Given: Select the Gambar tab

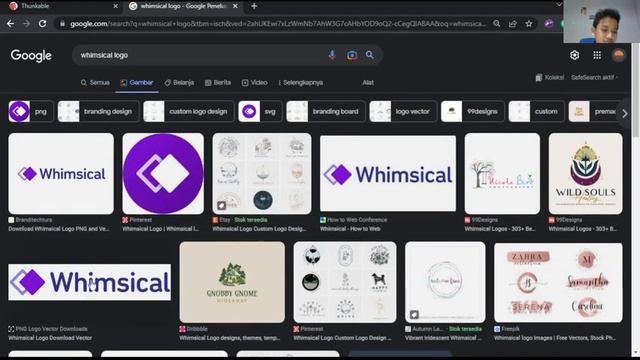Looking at the screenshot, I should [x=137, y=82].
